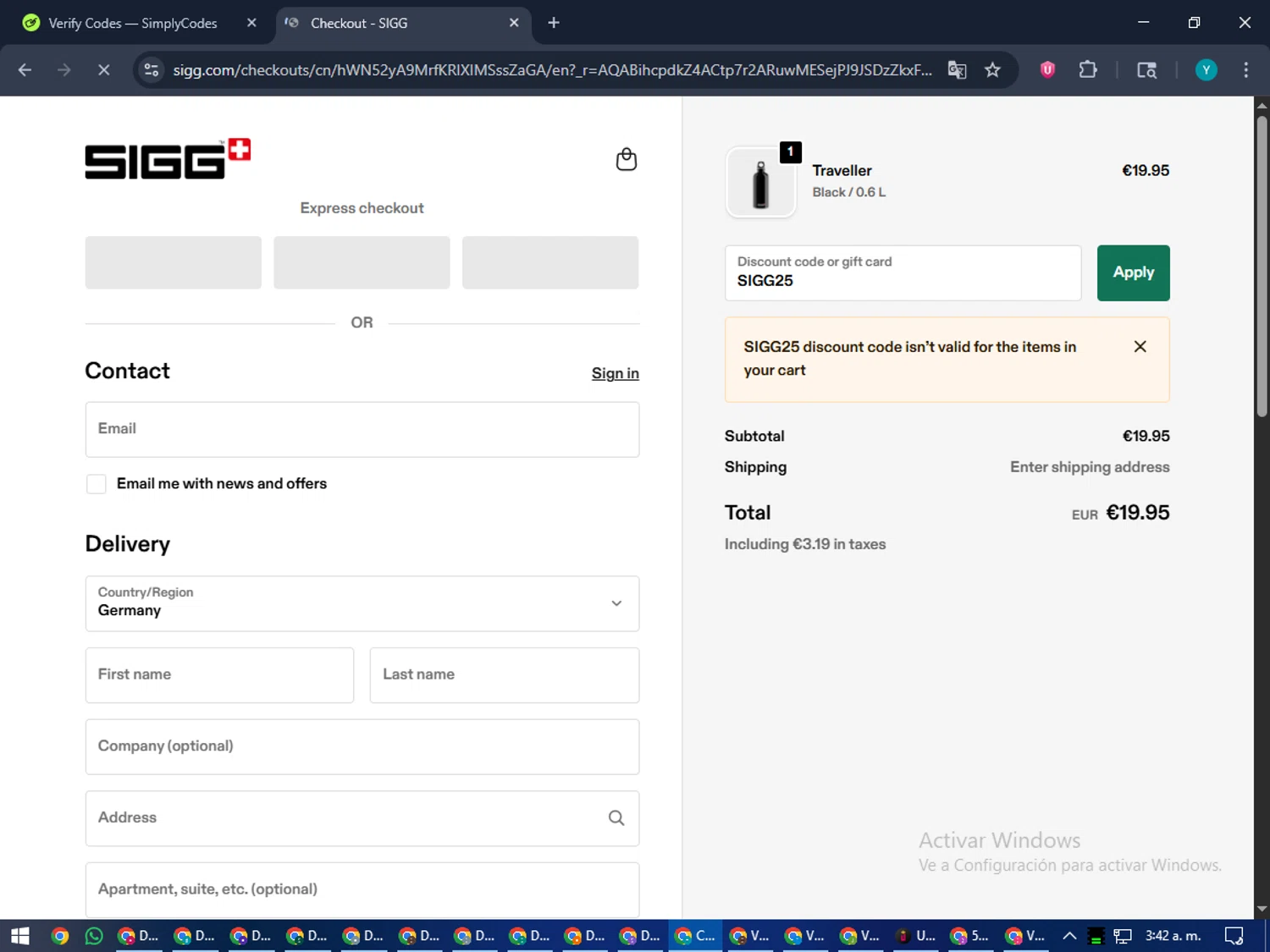Open the 5... taskbar window
The width and height of the screenshot is (1270, 952).
(x=970, y=936)
